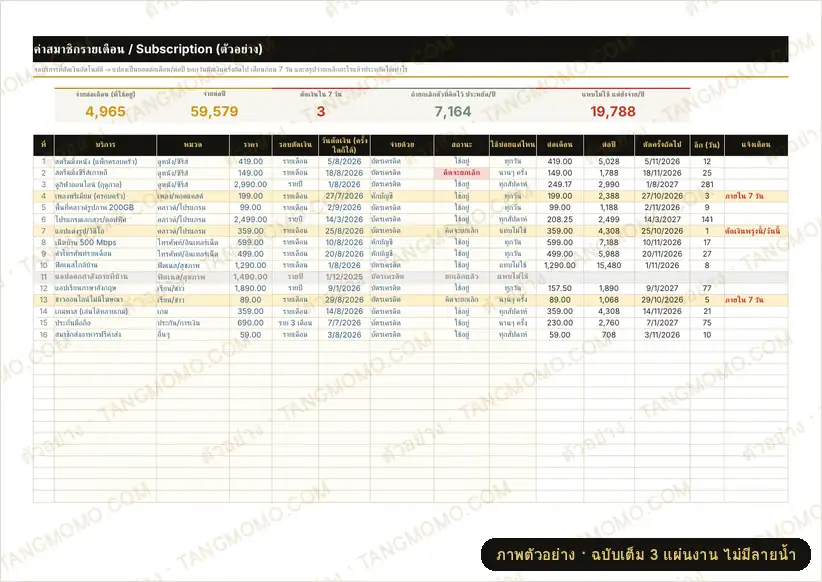Screen dimensions: 822x582
Task: Click the 'อีก (วัน)' column header
Action: pos(707,145)
